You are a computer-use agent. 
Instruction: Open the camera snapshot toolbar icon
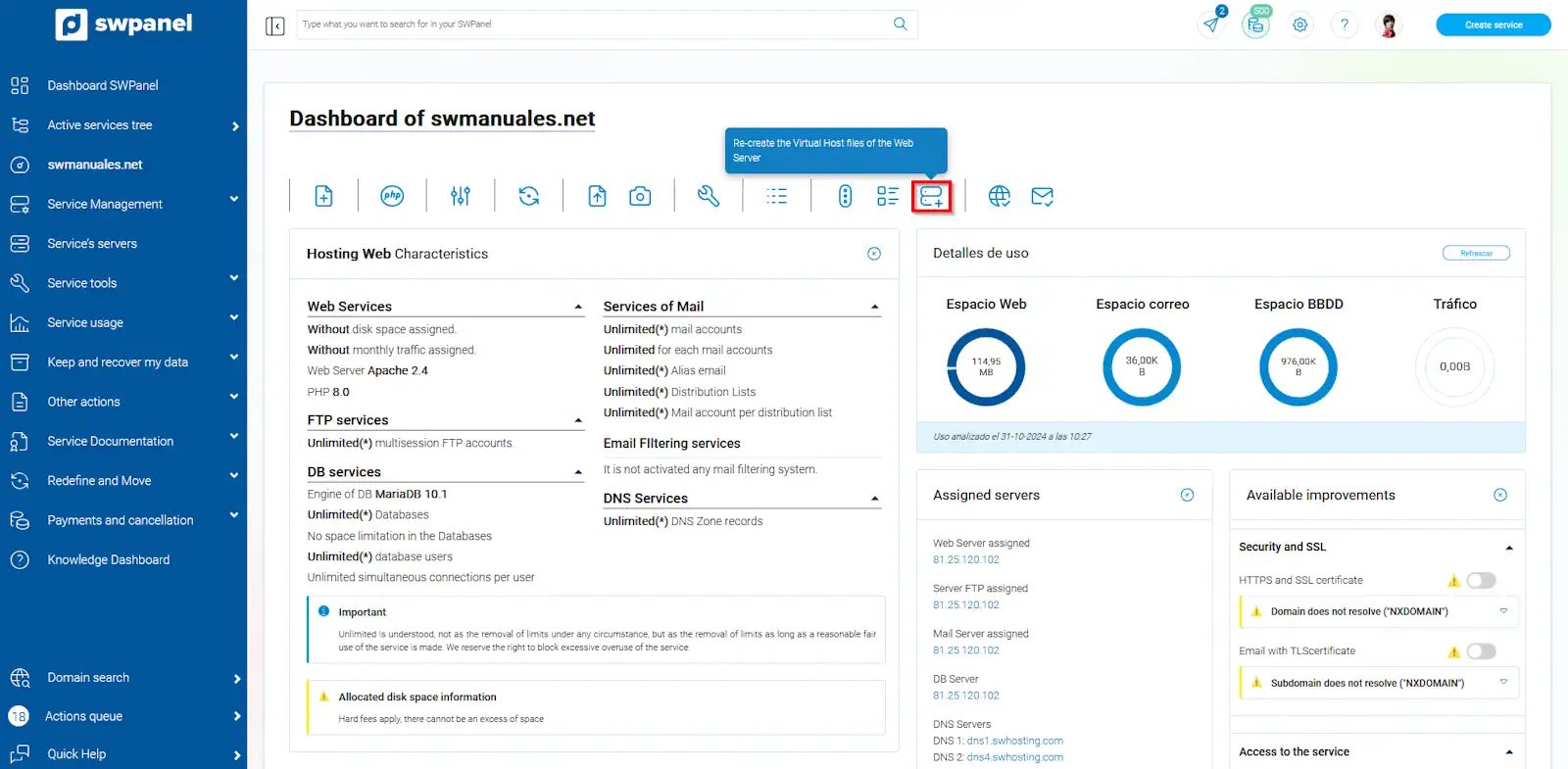[x=640, y=196]
